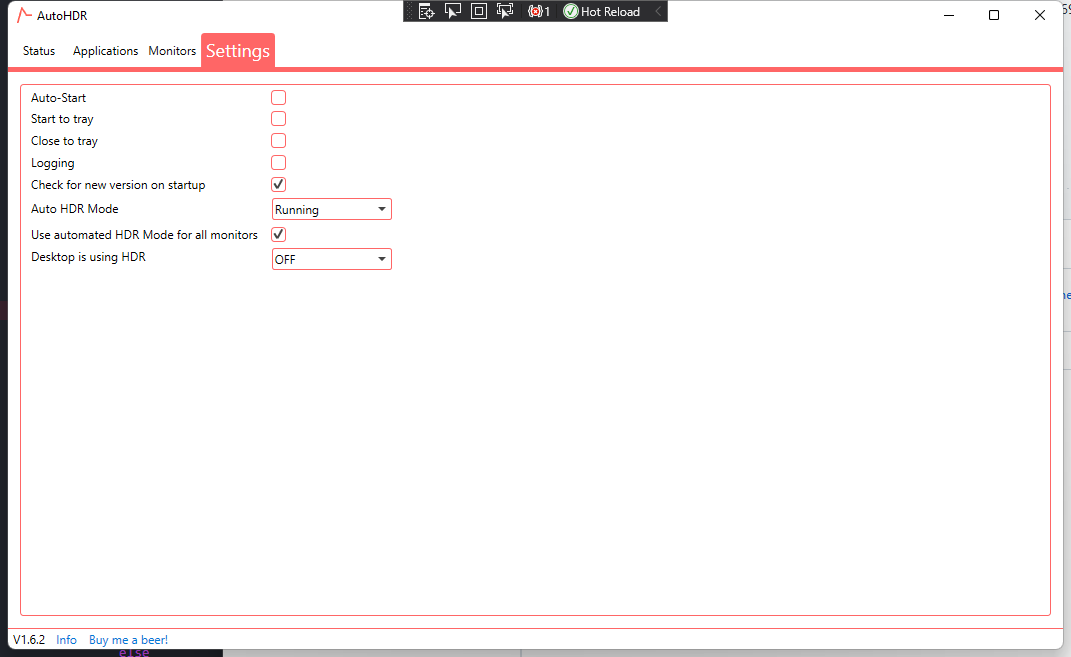Go to the Monitors tab
1071x657 pixels.
pos(172,51)
